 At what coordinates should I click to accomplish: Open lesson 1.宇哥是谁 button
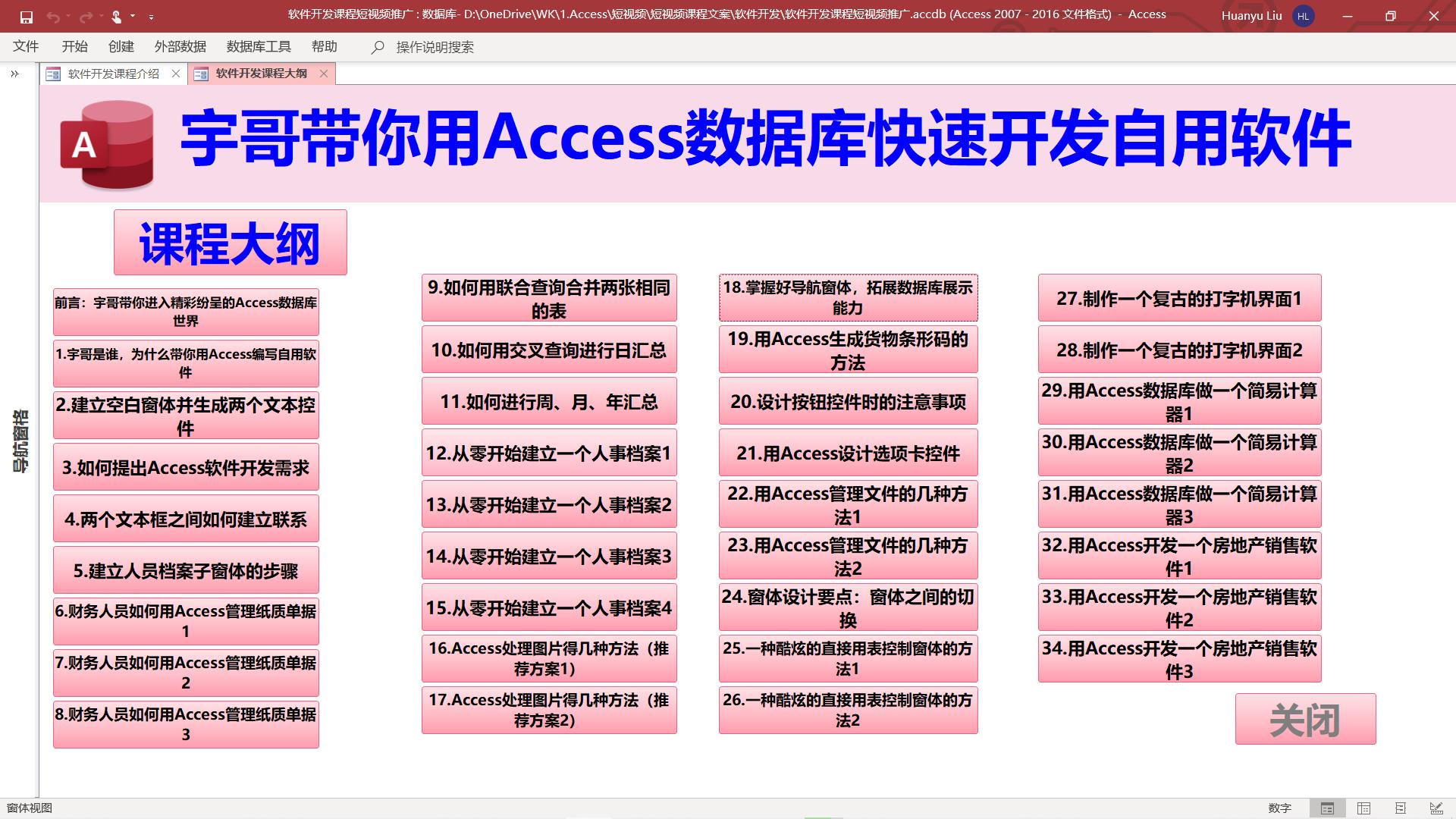pos(186,363)
